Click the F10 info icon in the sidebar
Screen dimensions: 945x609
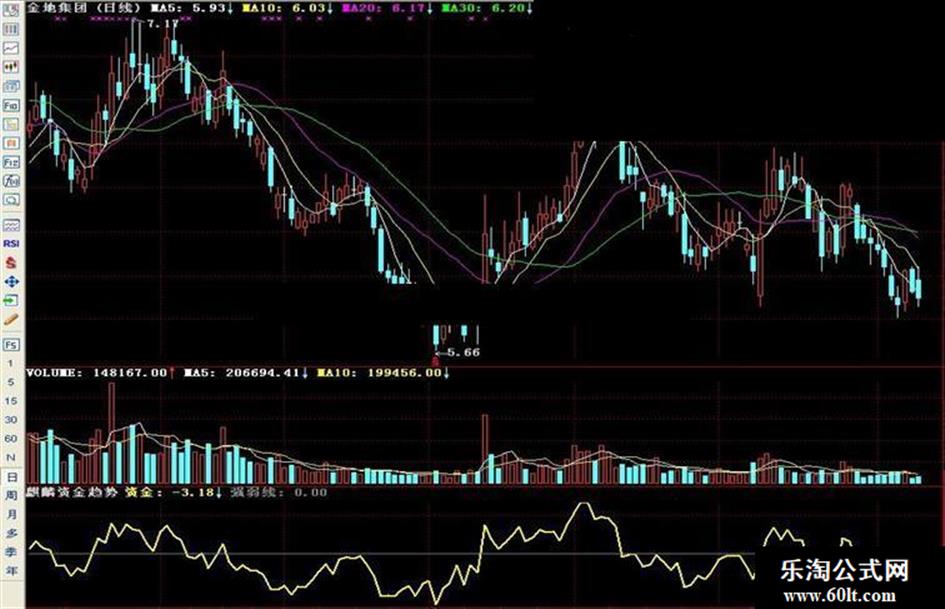pyautogui.click(x=10, y=106)
